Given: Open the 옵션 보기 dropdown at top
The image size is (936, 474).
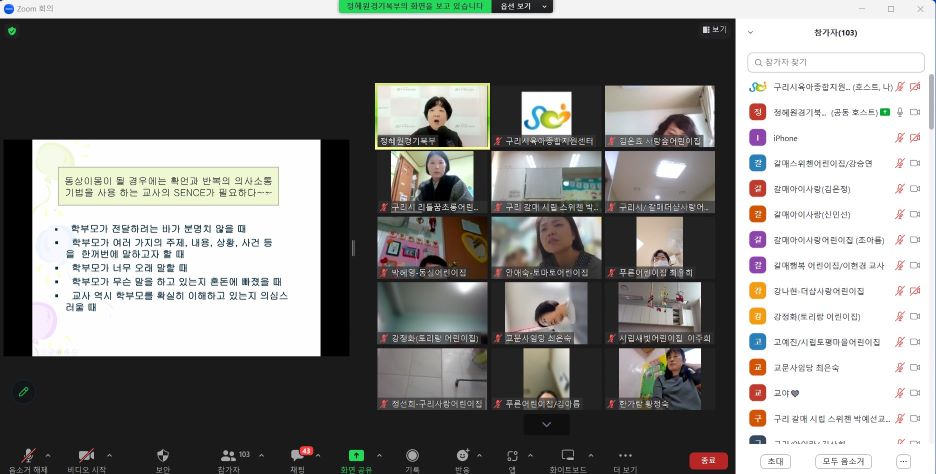Looking at the screenshot, I should (523, 7).
